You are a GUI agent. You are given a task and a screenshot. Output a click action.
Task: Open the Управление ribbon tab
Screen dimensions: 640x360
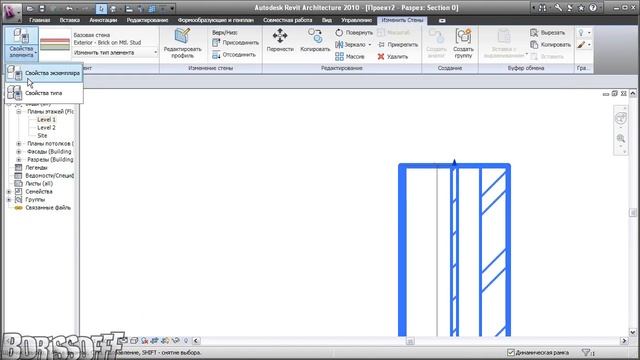pos(356,20)
